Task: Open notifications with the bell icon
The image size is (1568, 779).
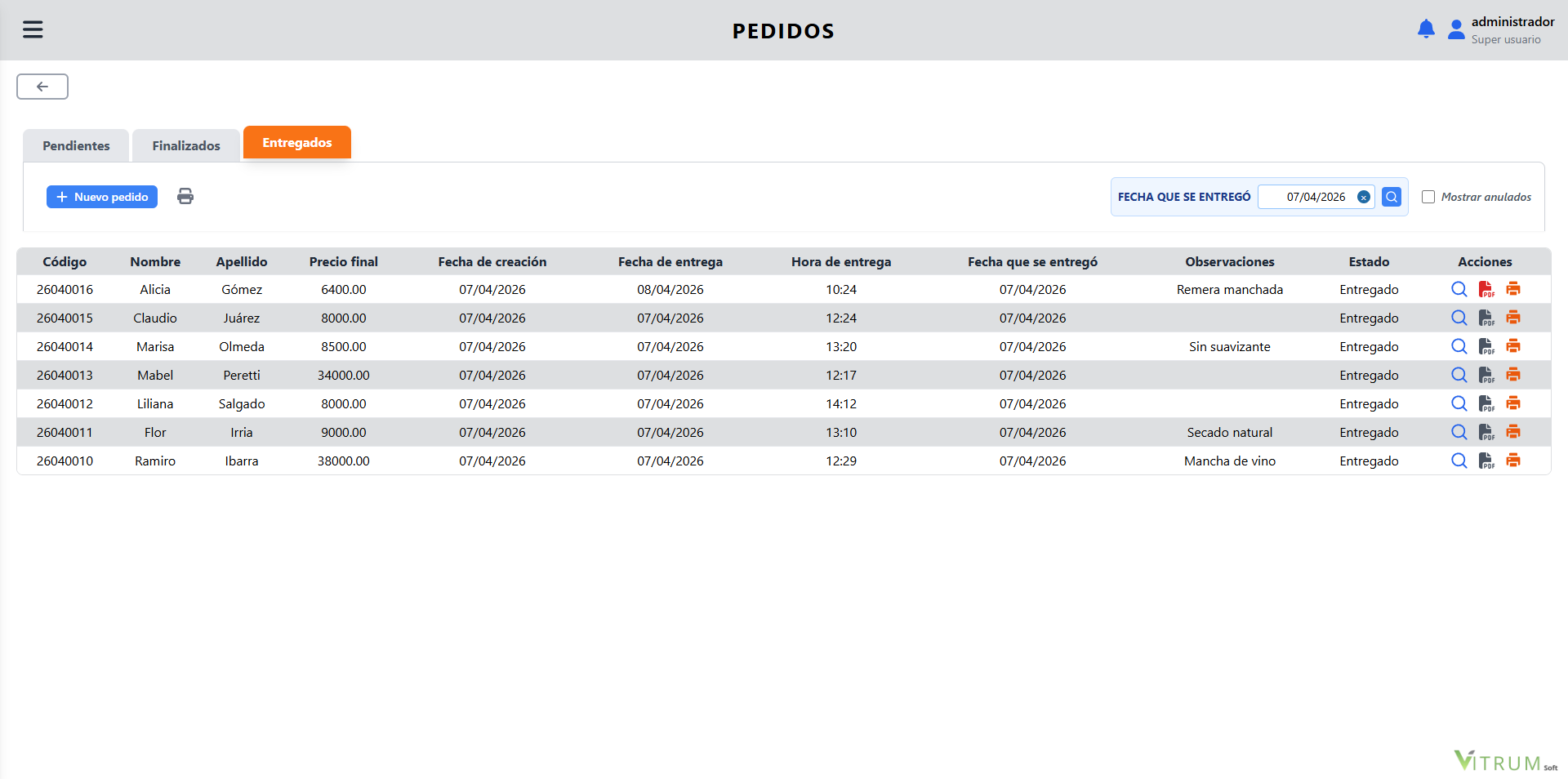Action: tap(1427, 28)
